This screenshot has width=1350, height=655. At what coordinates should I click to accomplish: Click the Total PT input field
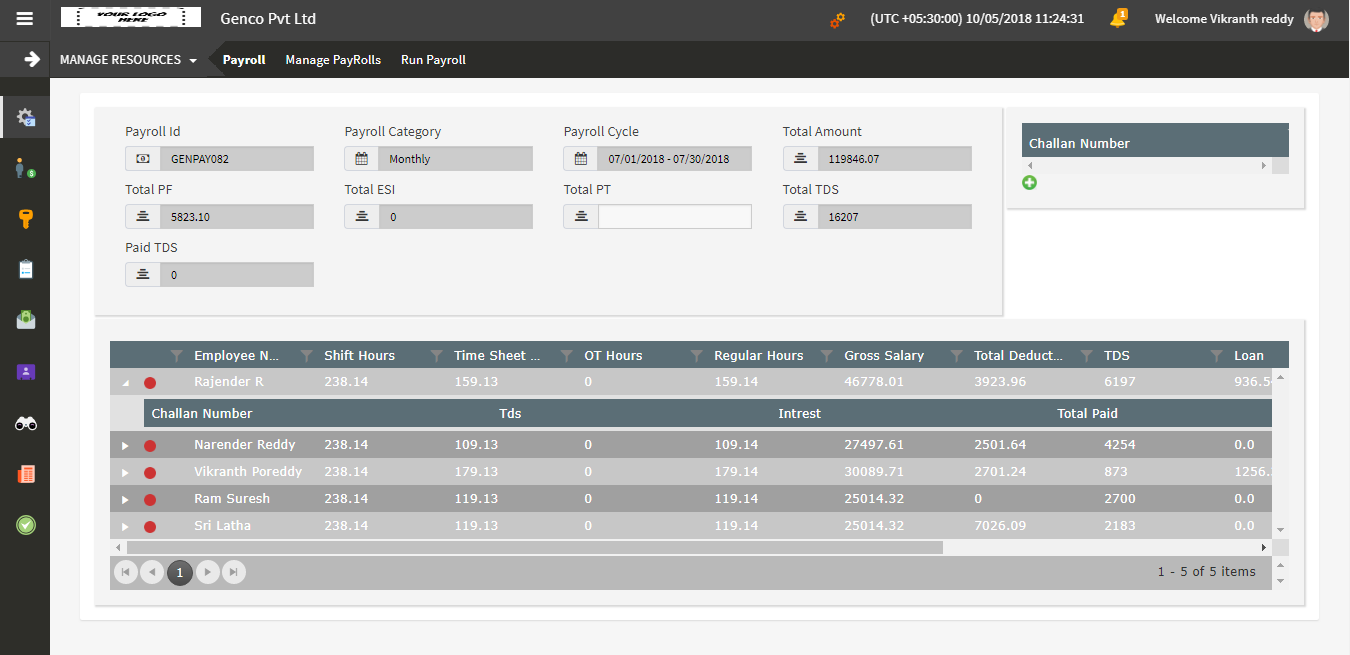click(675, 217)
